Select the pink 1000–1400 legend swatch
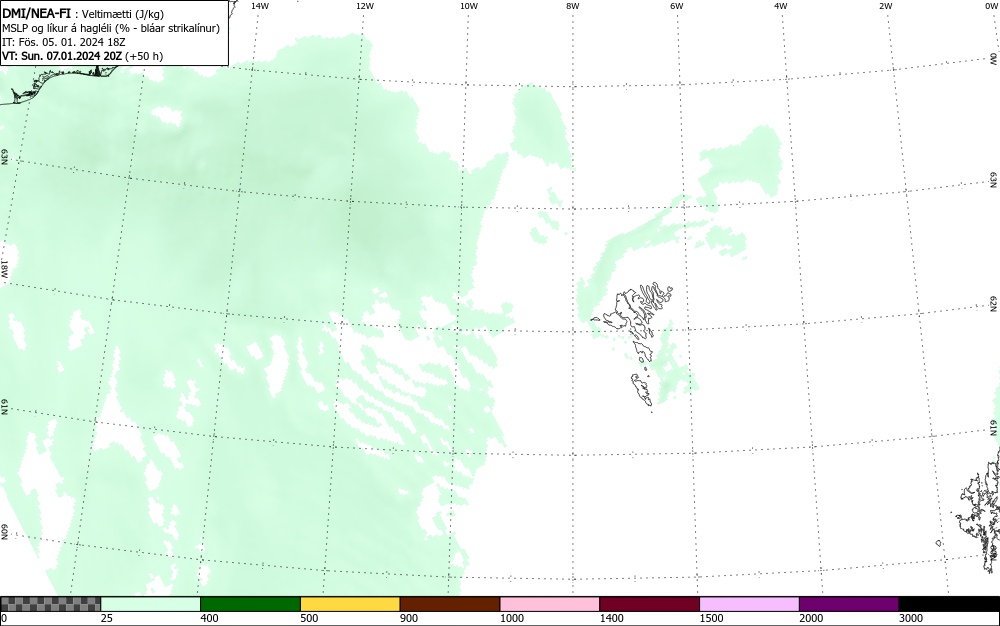Viewport: 1000px width, 626px height. point(550,604)
